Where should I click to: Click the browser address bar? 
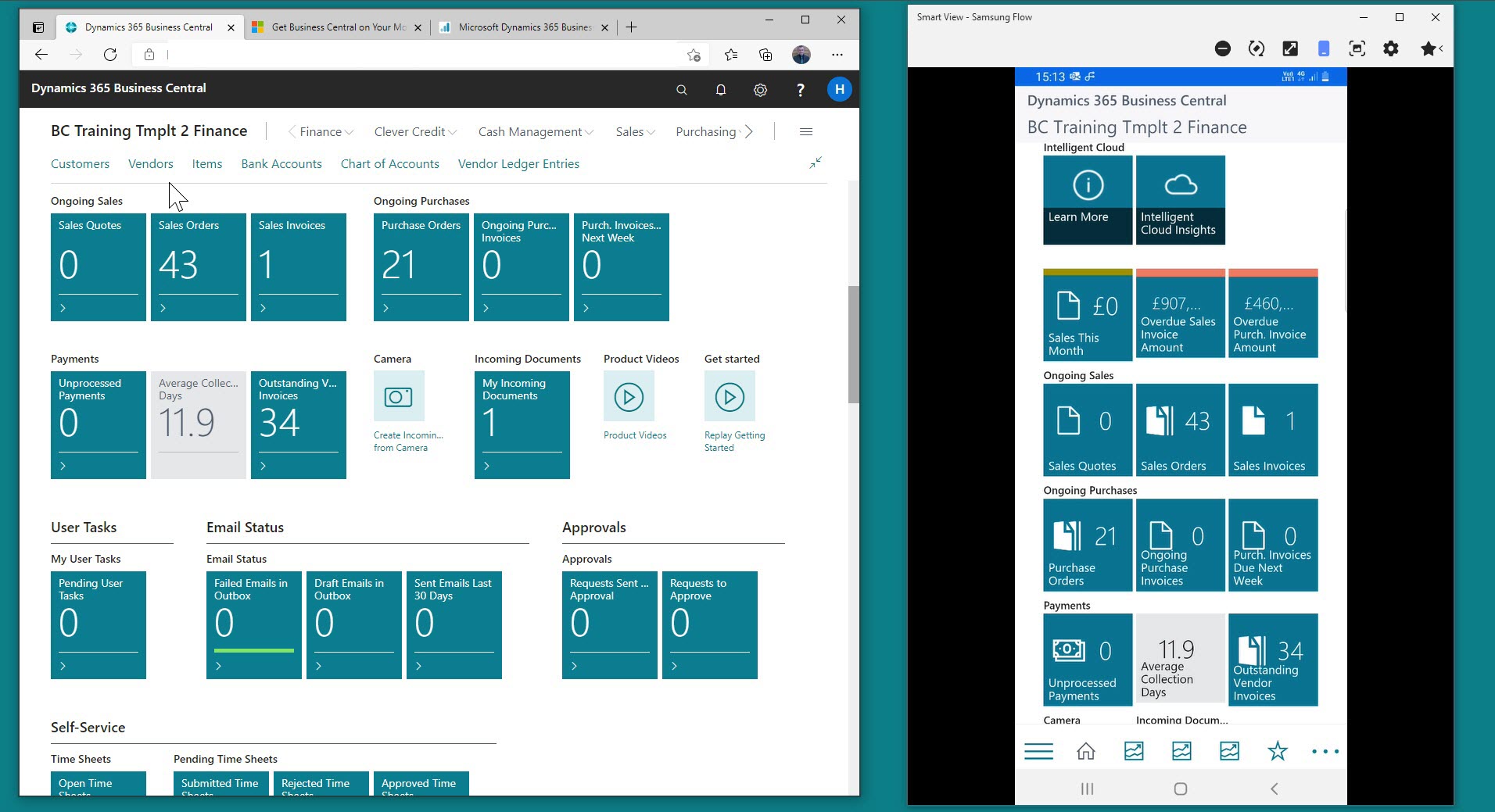422,54
